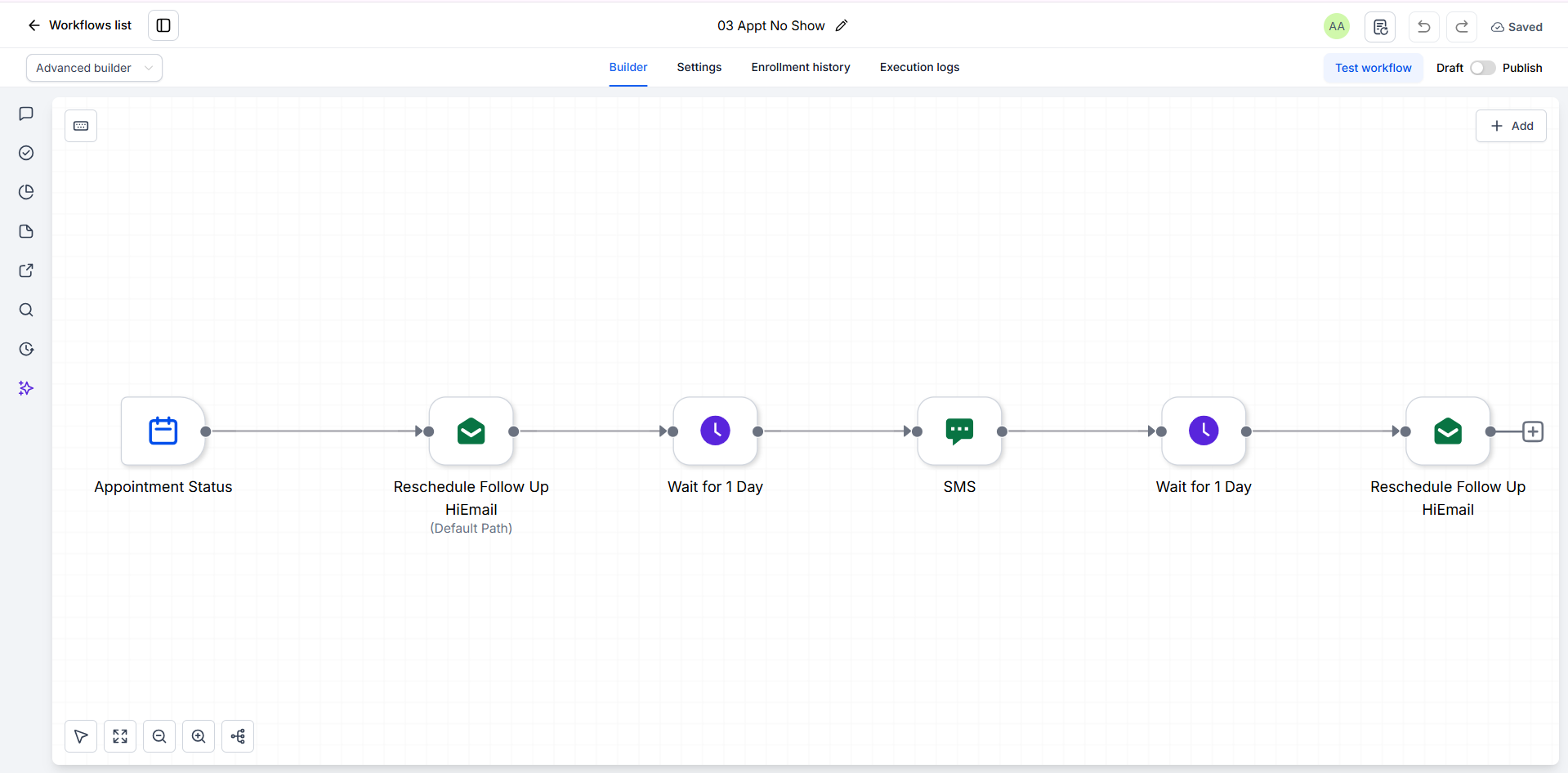Open the checkmark circle sidebar icon
Viewport: 1568px width, 773px height.
tap(26, 153)
